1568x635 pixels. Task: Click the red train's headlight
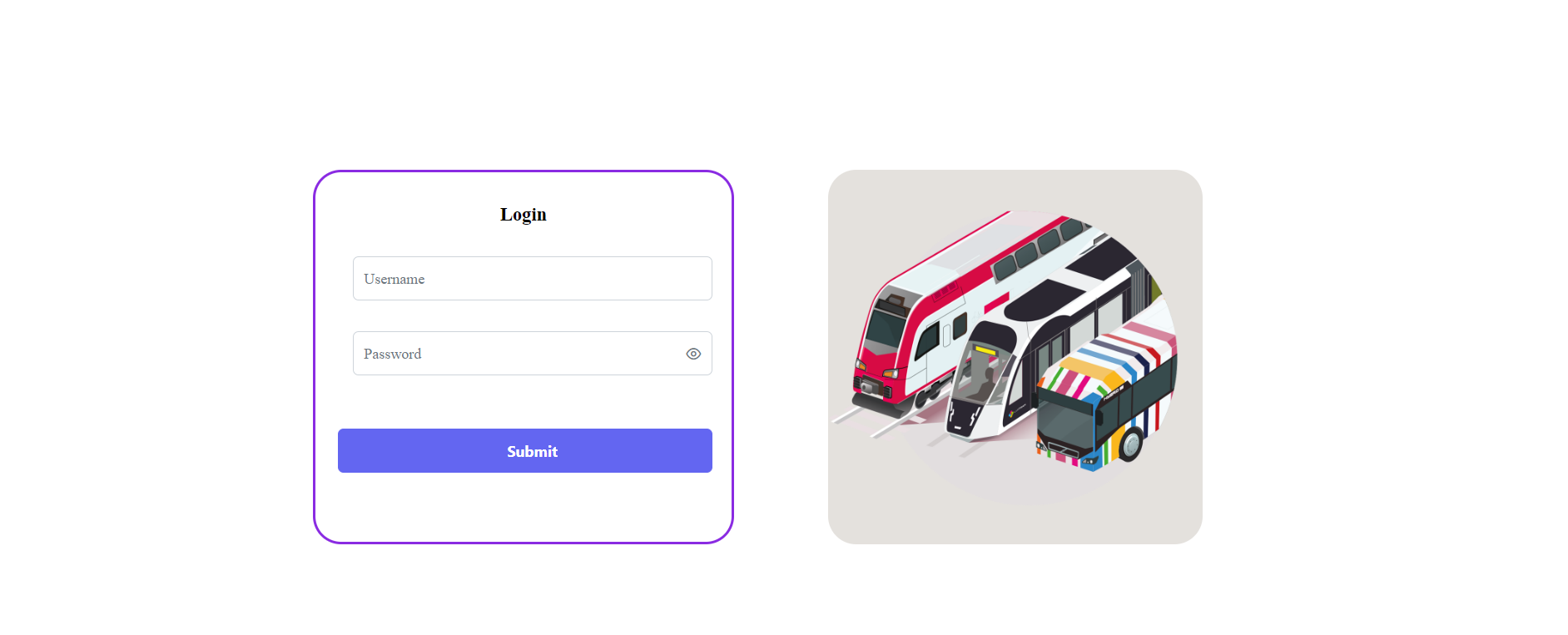[x=891, y=372]
